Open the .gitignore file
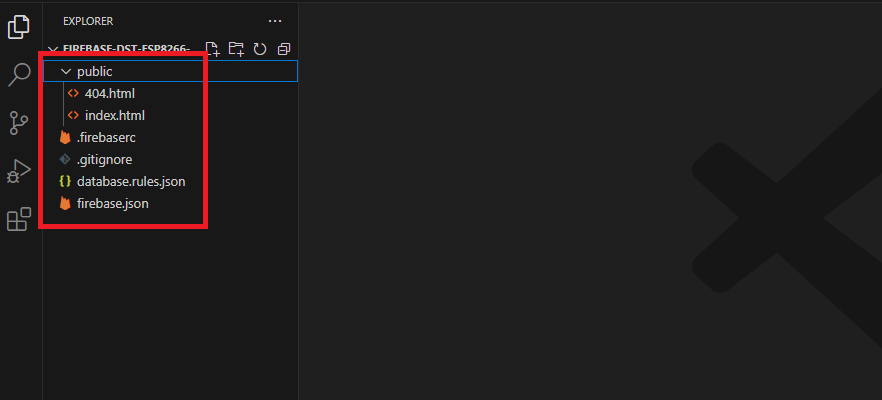This screenshot has width=882, height=400. coord(104,160)
